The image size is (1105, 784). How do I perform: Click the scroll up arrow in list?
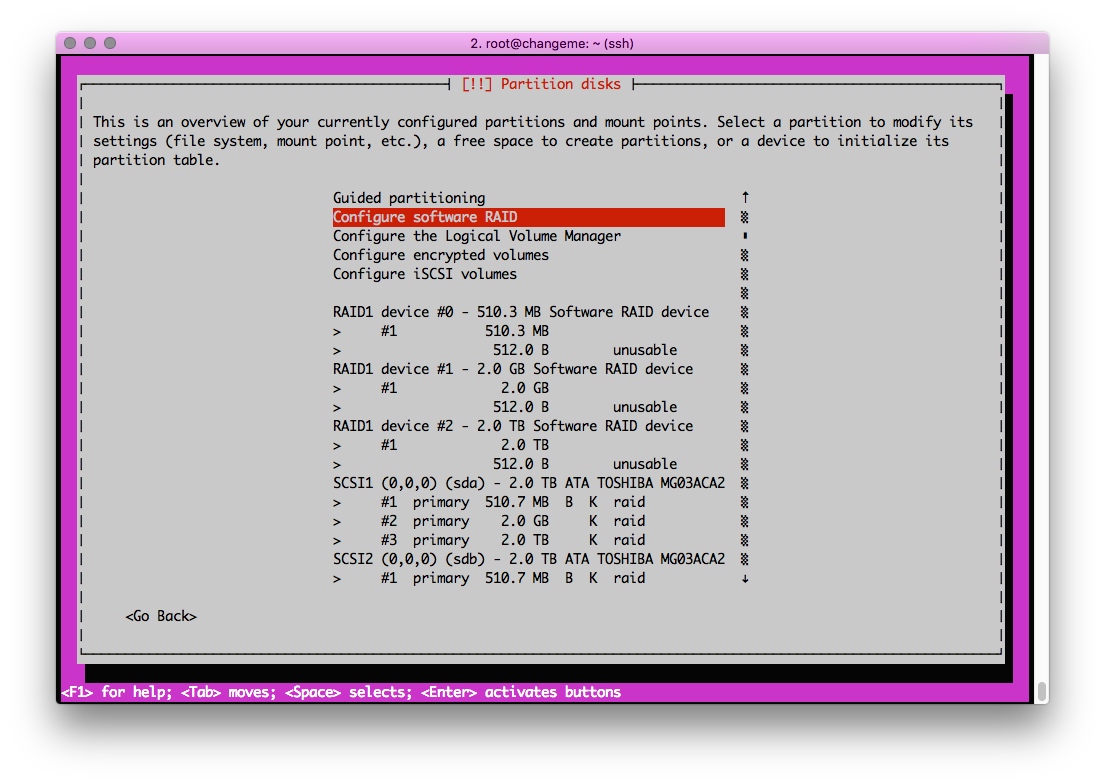(x=745, y=197)
